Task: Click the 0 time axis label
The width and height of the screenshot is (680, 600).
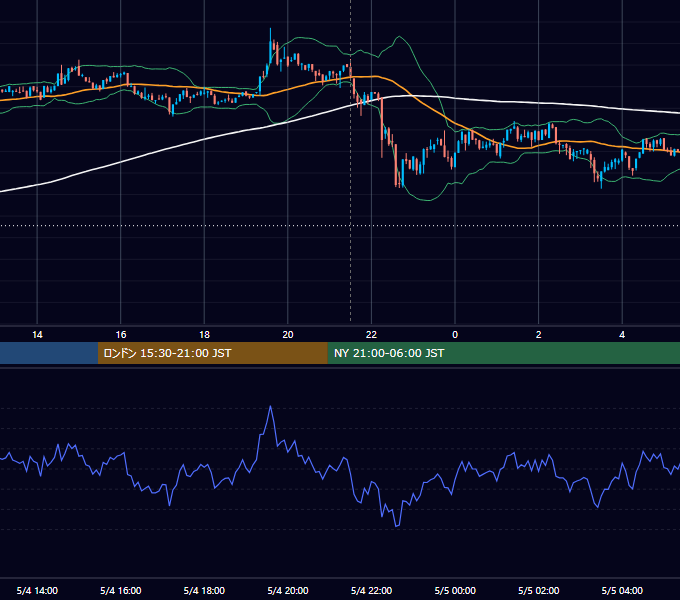Action: click(455, 335)
